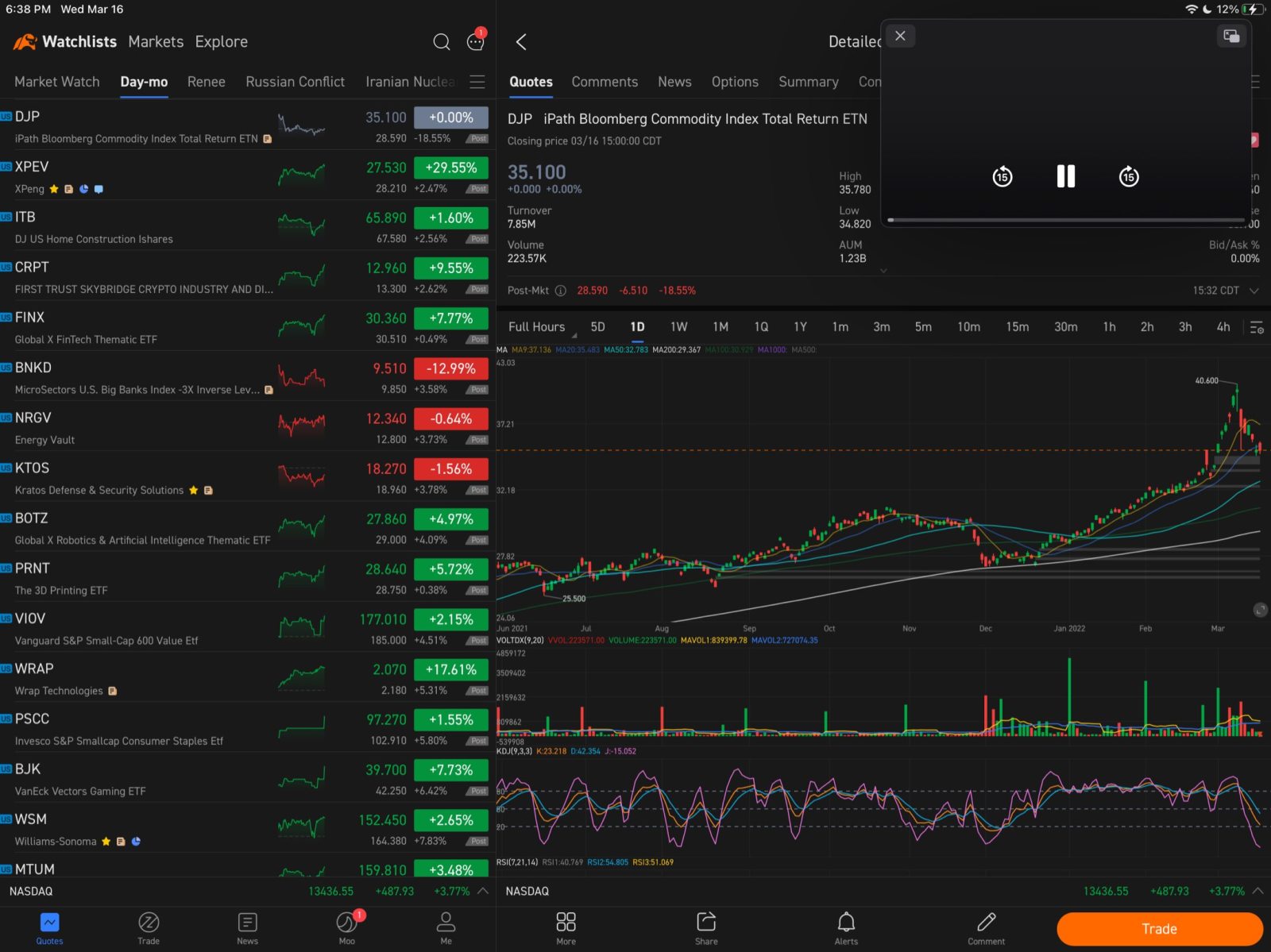Open the Comments tab for DJP
1271x952 pixels.
coord(605,82)
